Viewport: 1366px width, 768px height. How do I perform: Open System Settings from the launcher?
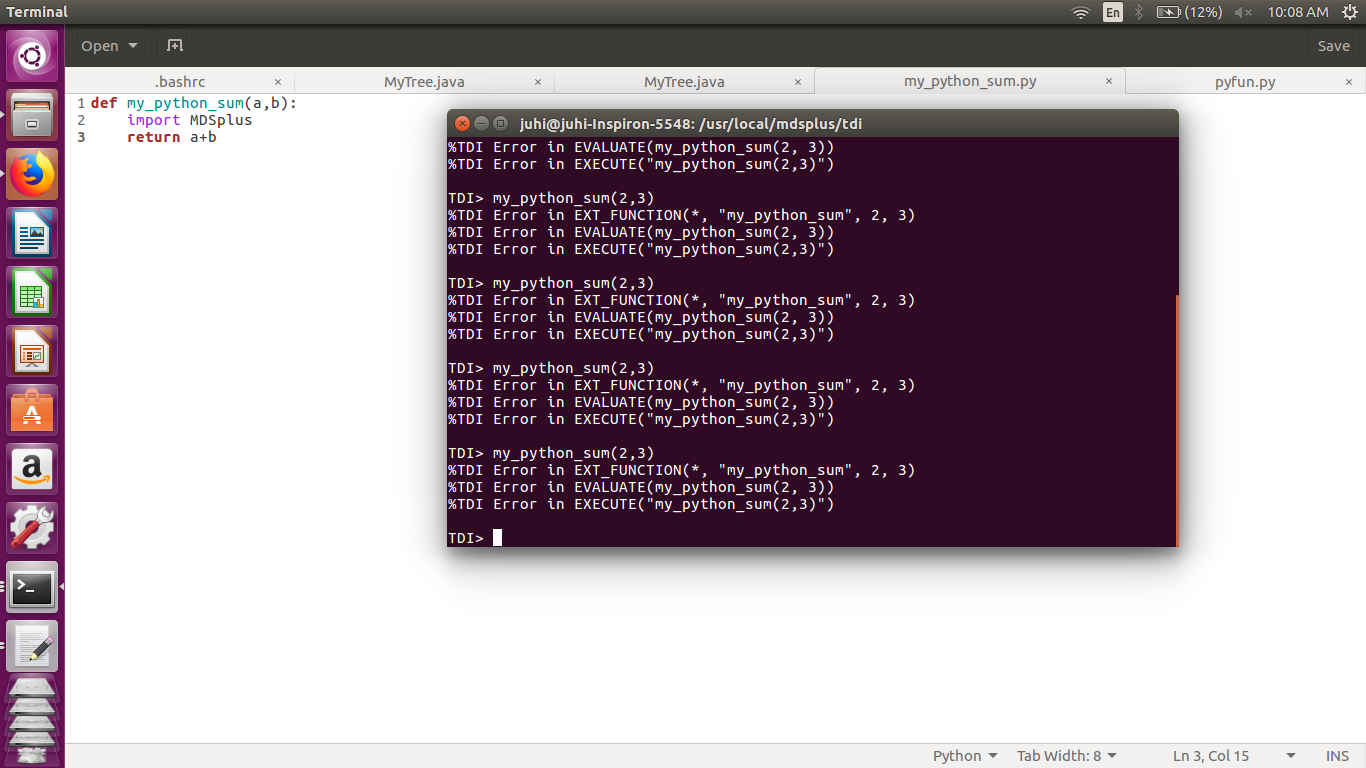pos(32,527)
